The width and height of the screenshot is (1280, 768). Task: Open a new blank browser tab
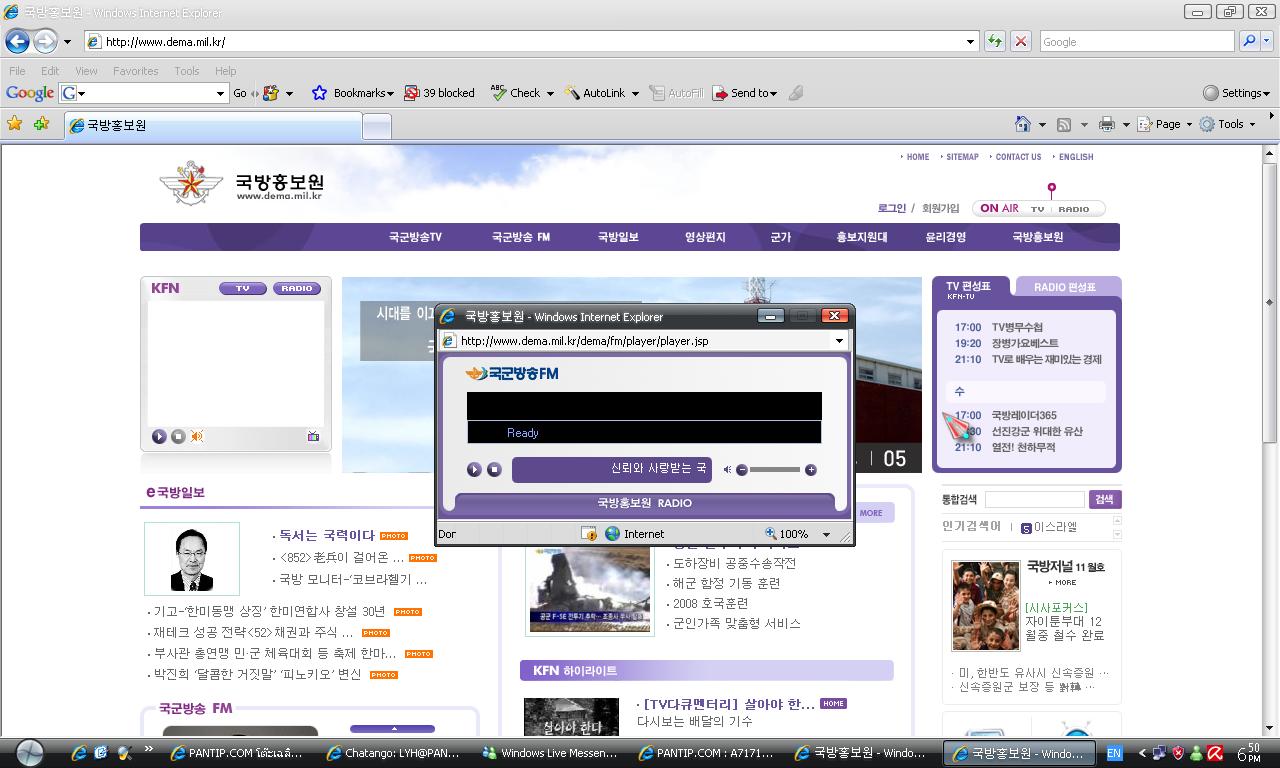pyautogui.click(x=376, y=126)
